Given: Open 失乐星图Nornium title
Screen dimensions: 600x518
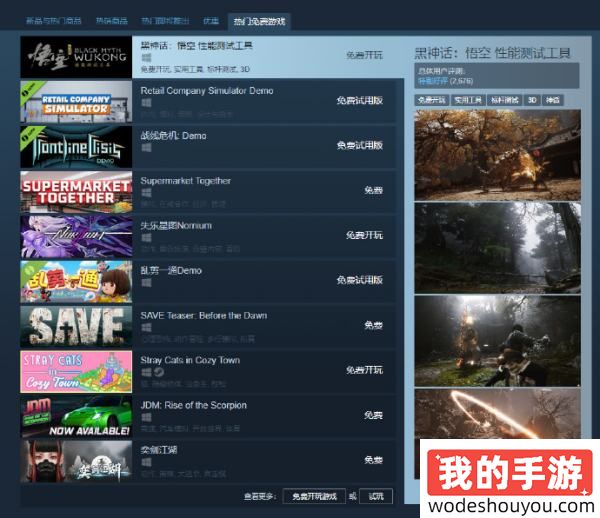Looking at the screenshot, I should [x=176, y=226].
